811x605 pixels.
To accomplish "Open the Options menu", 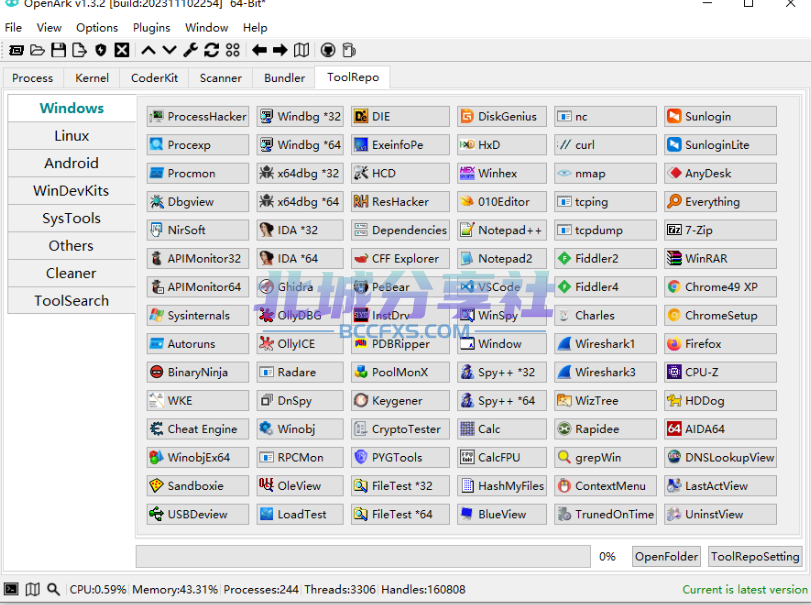I will (97, 27).
